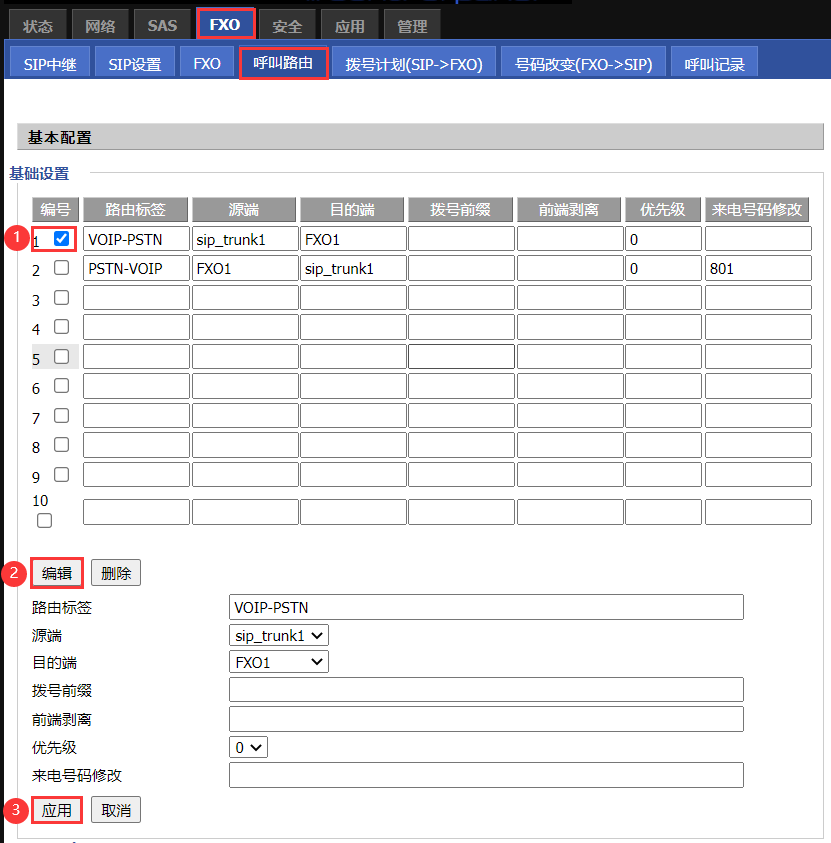Open the 网络 top tab
831x843 pixels.
click(x=100, y=26)
